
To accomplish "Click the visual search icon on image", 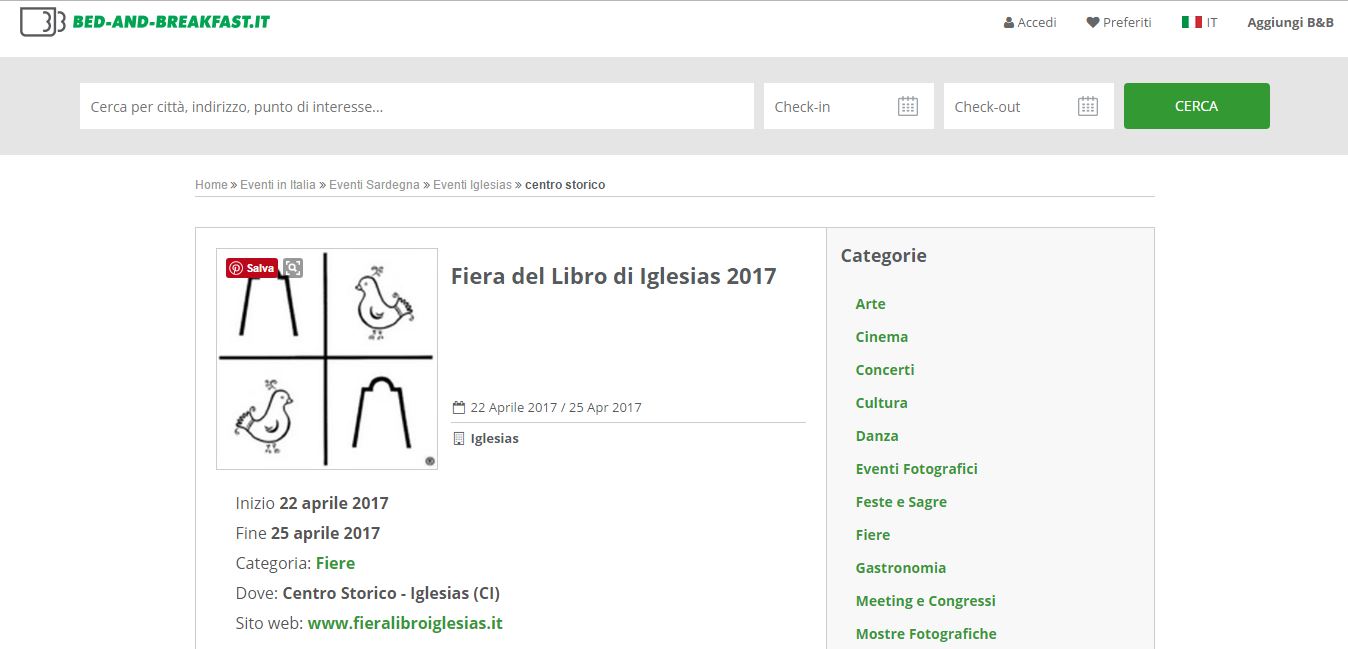I will coord(292,268).
